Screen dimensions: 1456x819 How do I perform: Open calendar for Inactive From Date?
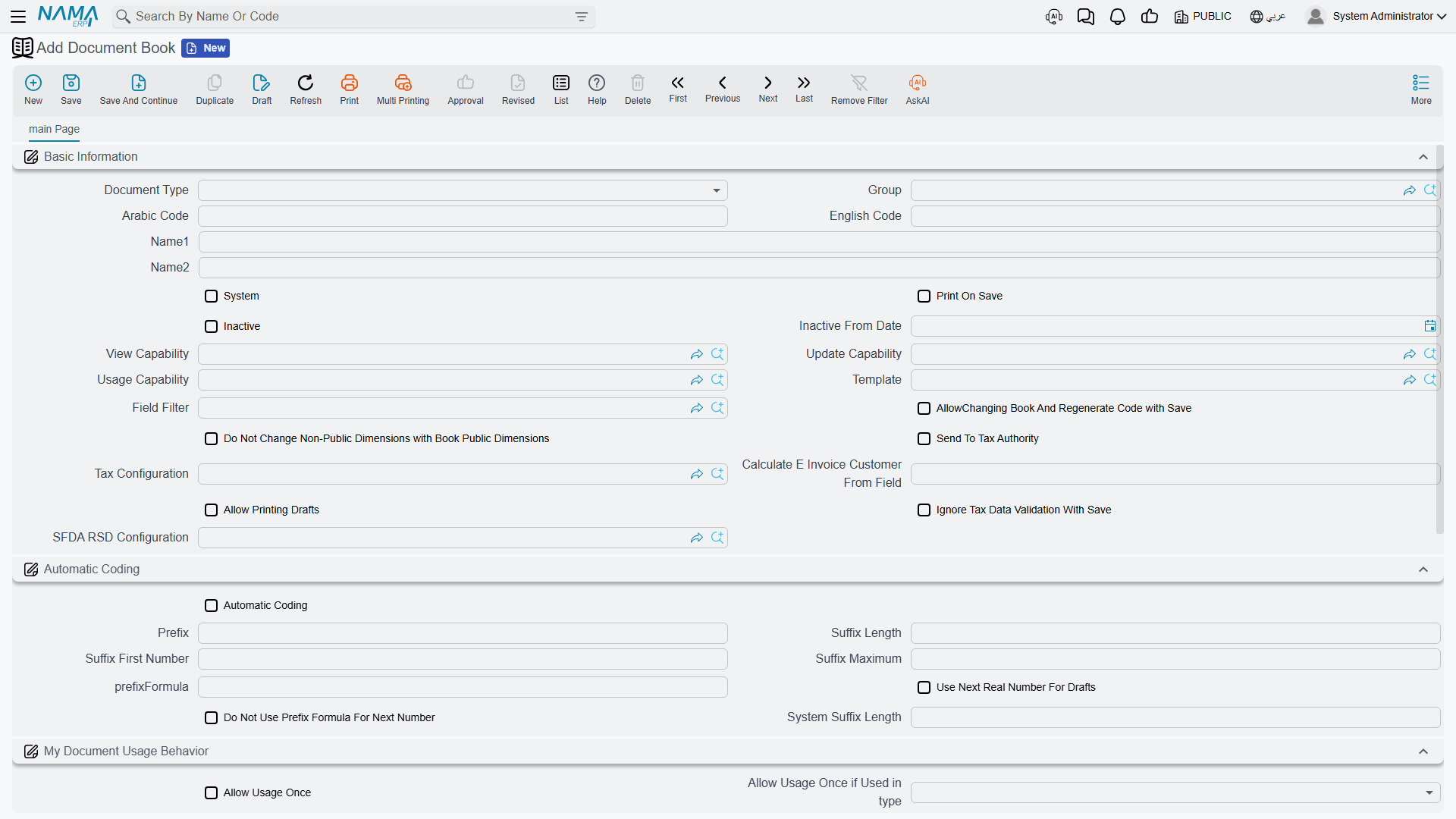pyautogui.click(x=1429, y=326)
